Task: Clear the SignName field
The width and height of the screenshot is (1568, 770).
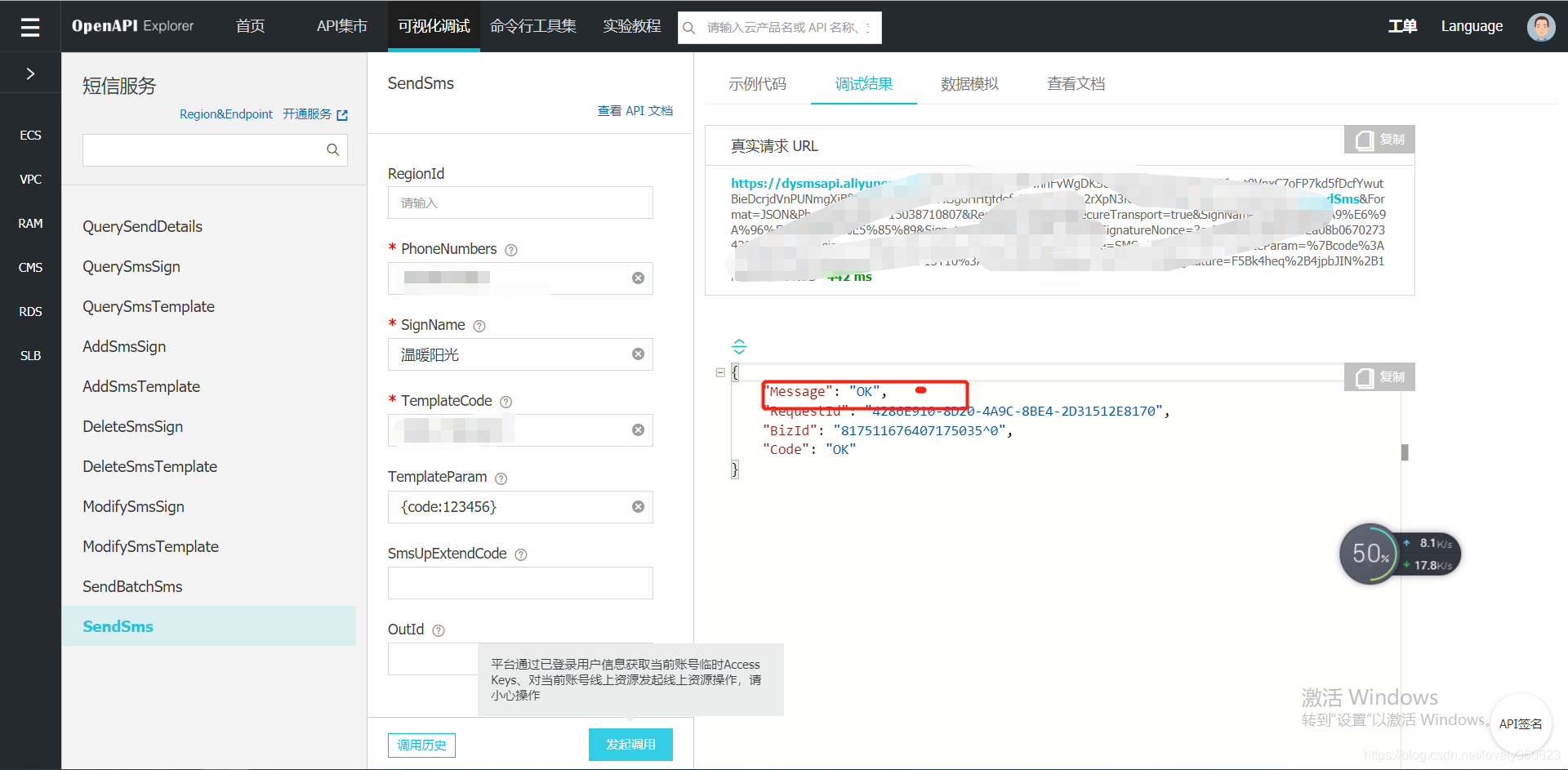Action: pyautogui.click(x=638, y=354)
